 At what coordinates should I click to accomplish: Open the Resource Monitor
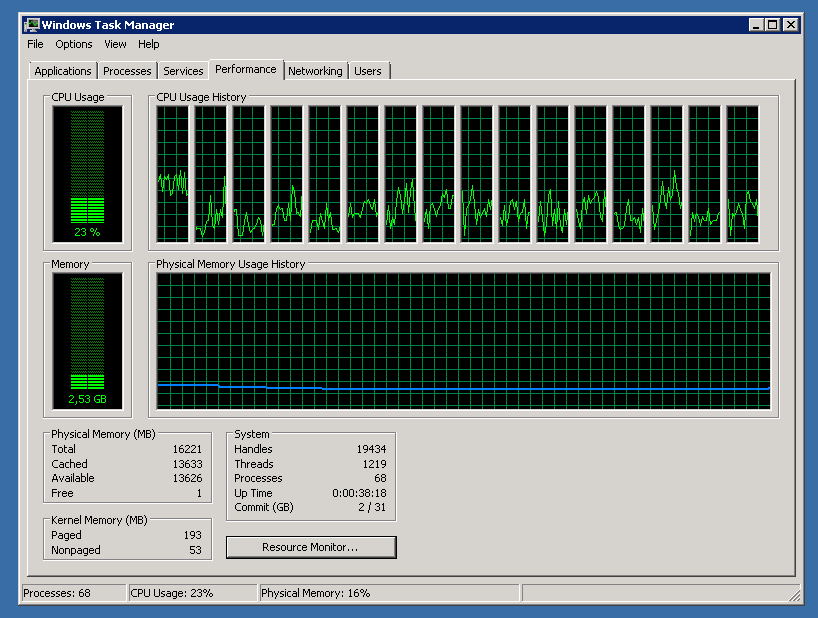311,547
